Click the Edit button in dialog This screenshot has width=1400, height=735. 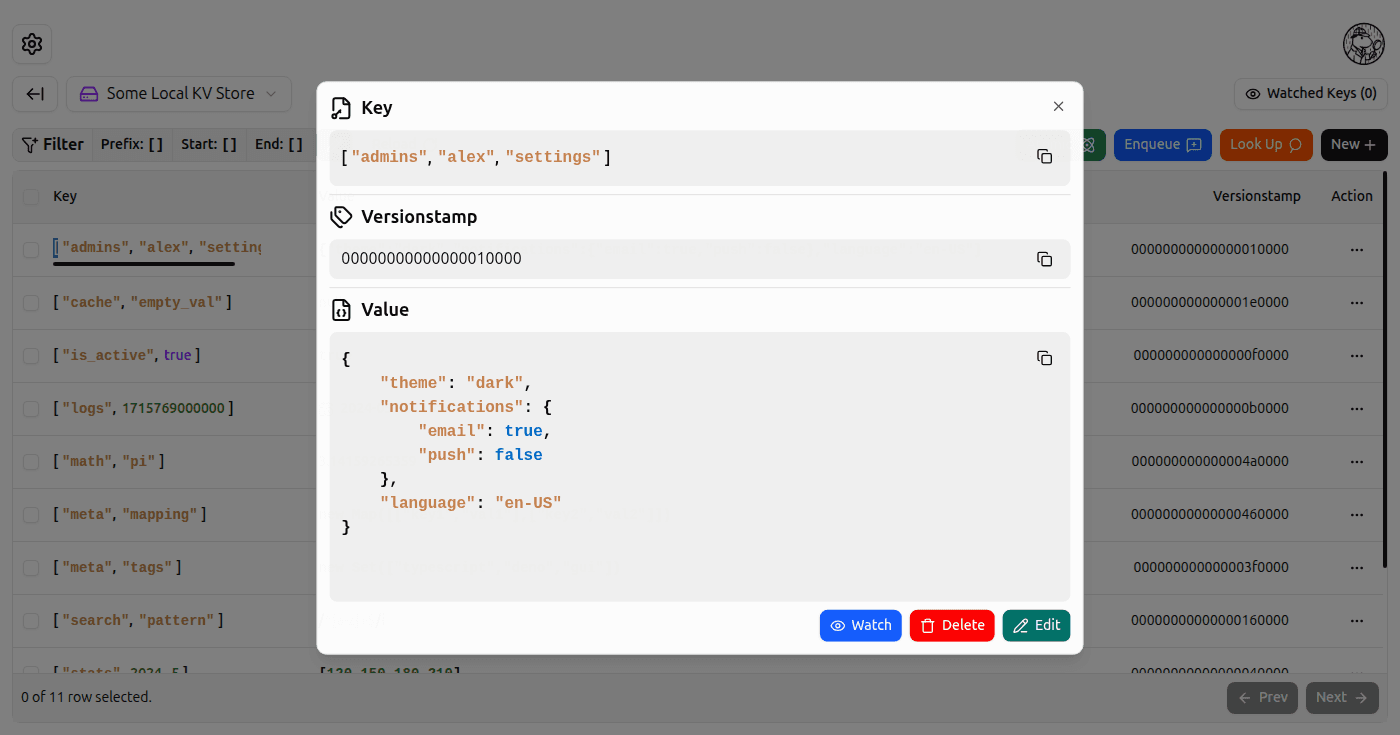tap(1036, 626)
